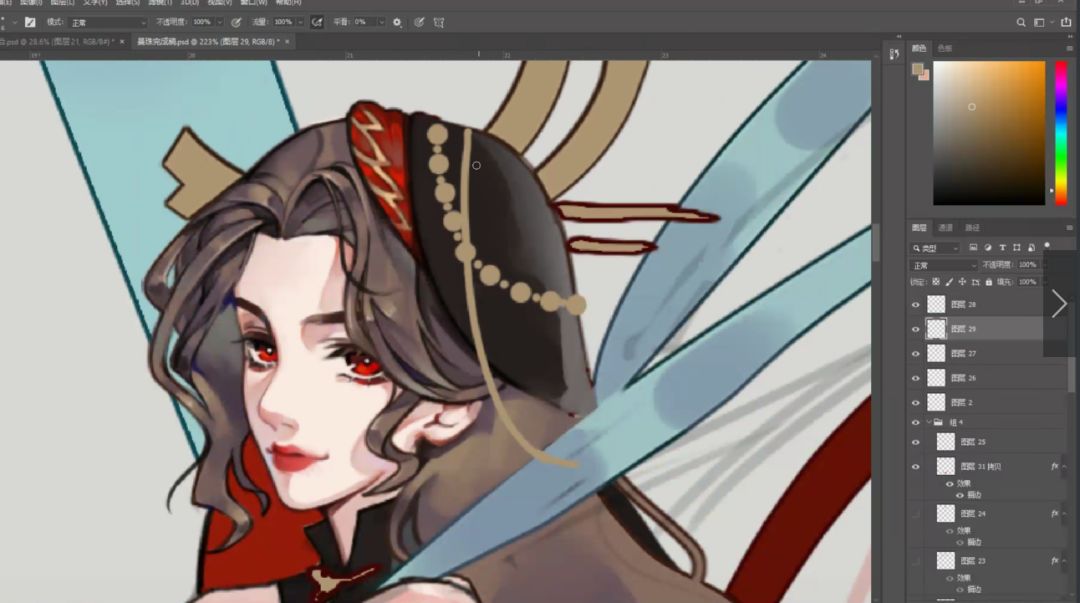Screen dimensions: 1080x603
Task: Switch to 色板 swatches tab
Action: pos(944,48)
